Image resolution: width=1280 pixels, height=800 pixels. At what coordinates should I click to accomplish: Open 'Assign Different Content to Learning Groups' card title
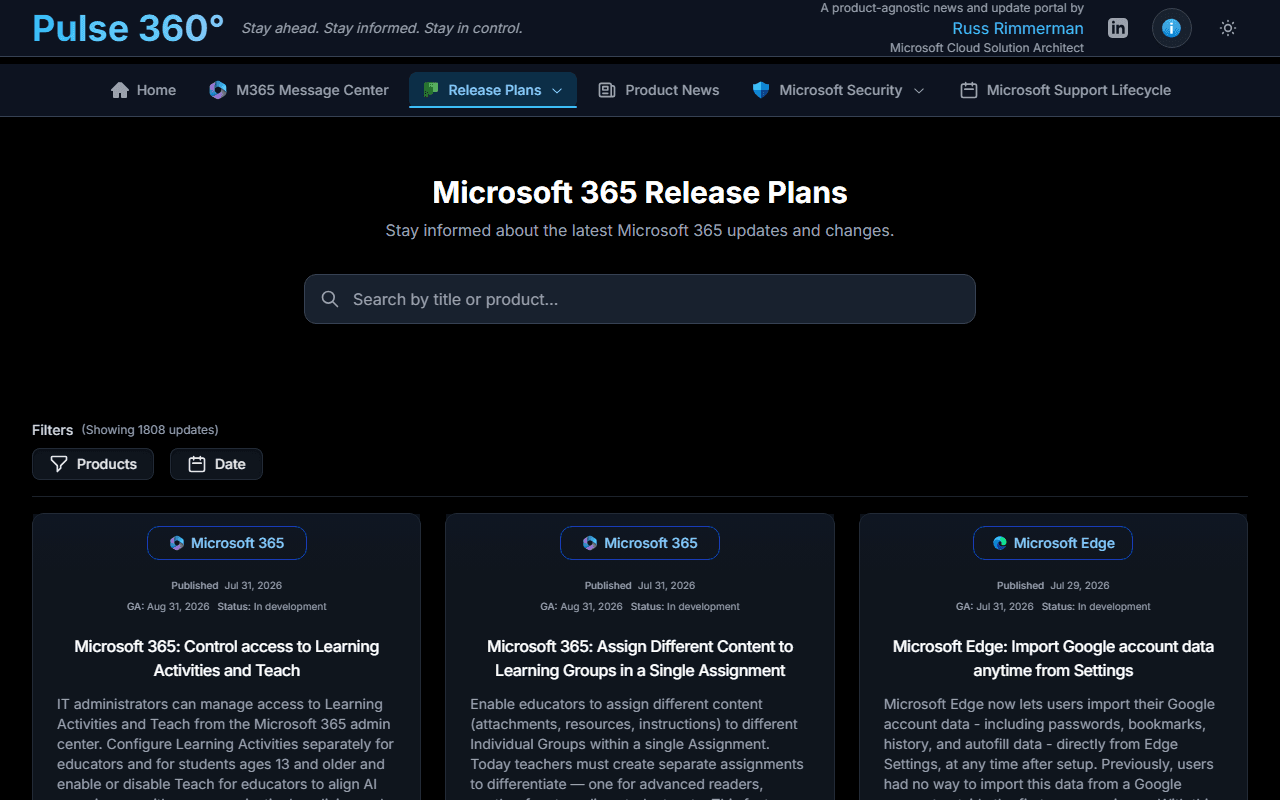point(640,658)
